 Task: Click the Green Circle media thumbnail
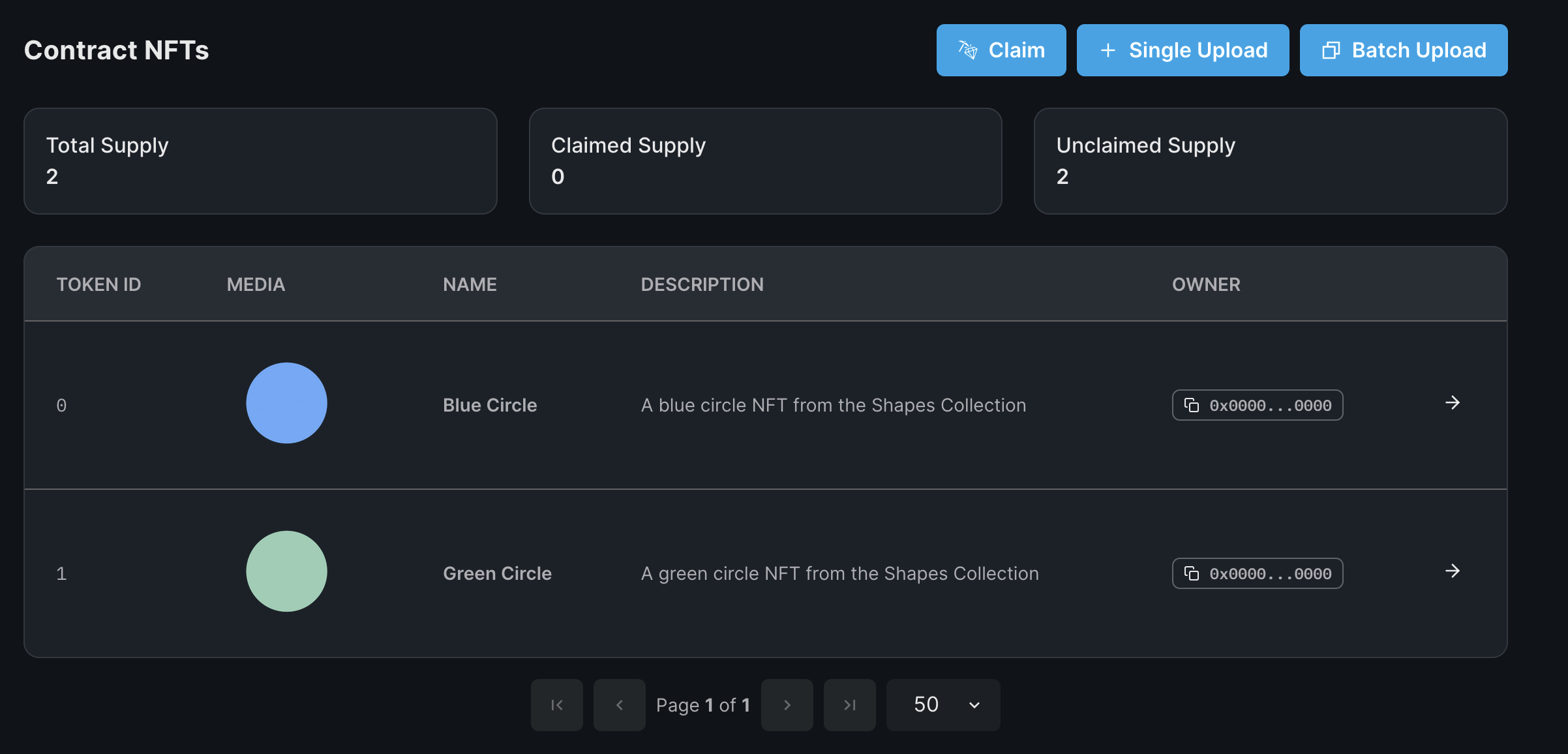tap(286, 571)
